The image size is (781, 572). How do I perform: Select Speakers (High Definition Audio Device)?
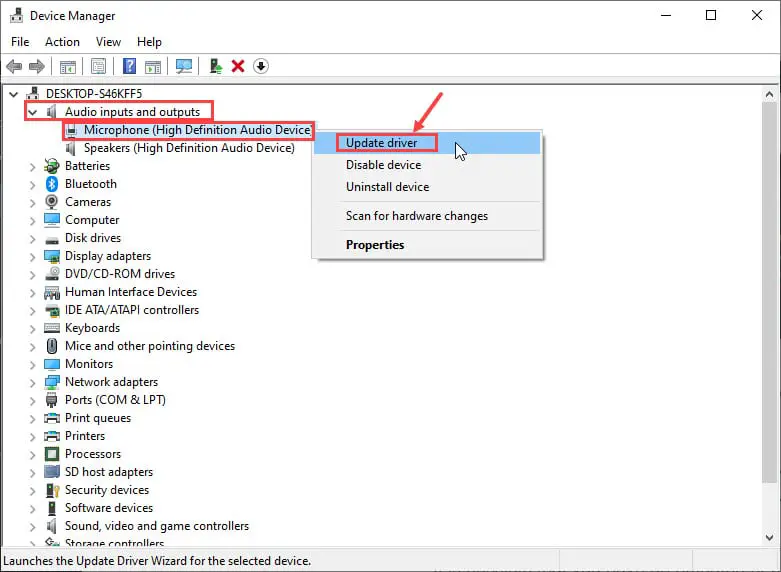(x=189, y=148)
